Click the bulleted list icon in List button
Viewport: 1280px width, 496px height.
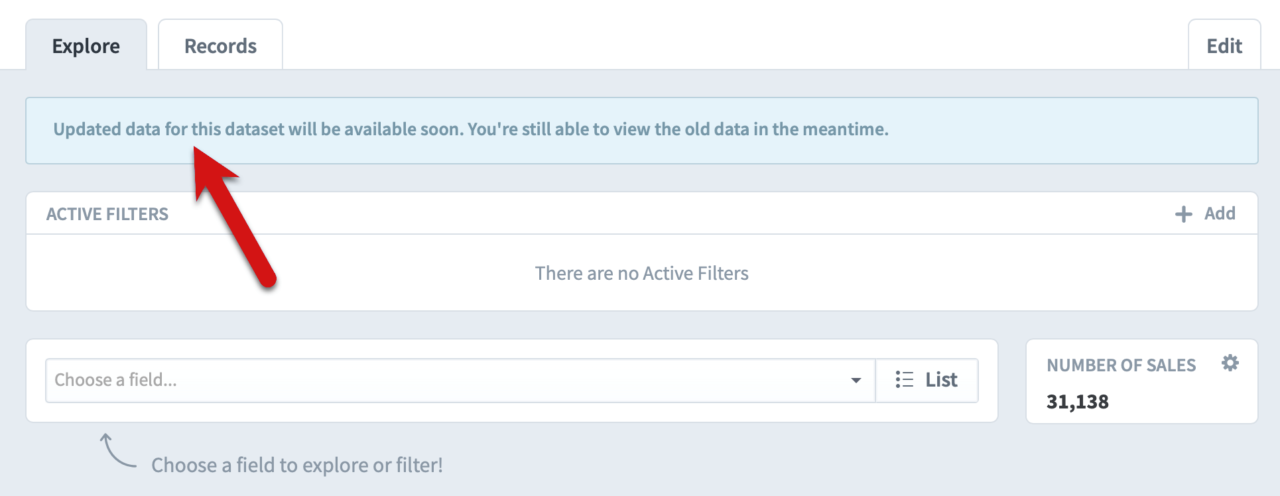click(x=905, y=380)
